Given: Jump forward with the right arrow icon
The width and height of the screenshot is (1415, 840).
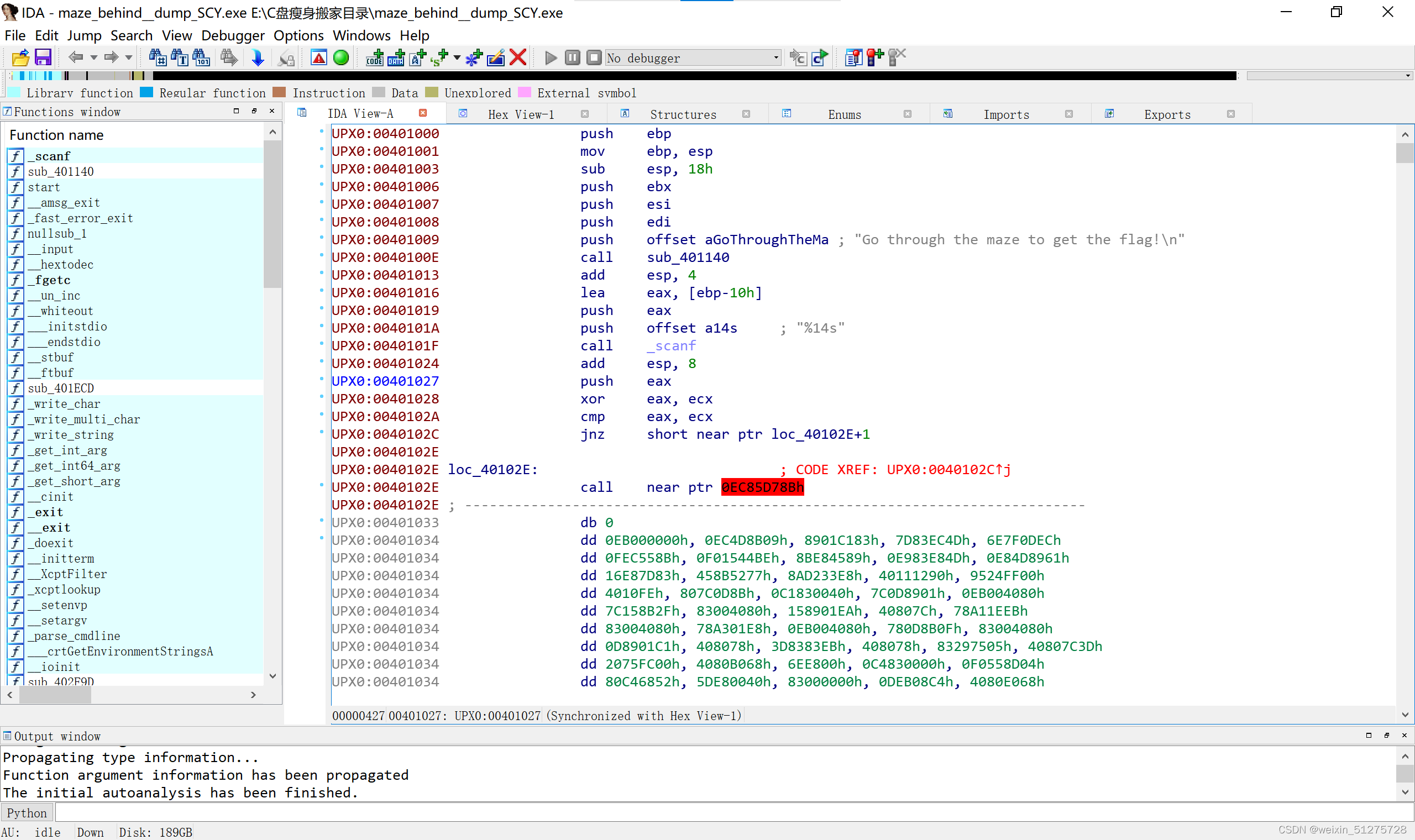Looking at the screenshot, I should (112, 57).
